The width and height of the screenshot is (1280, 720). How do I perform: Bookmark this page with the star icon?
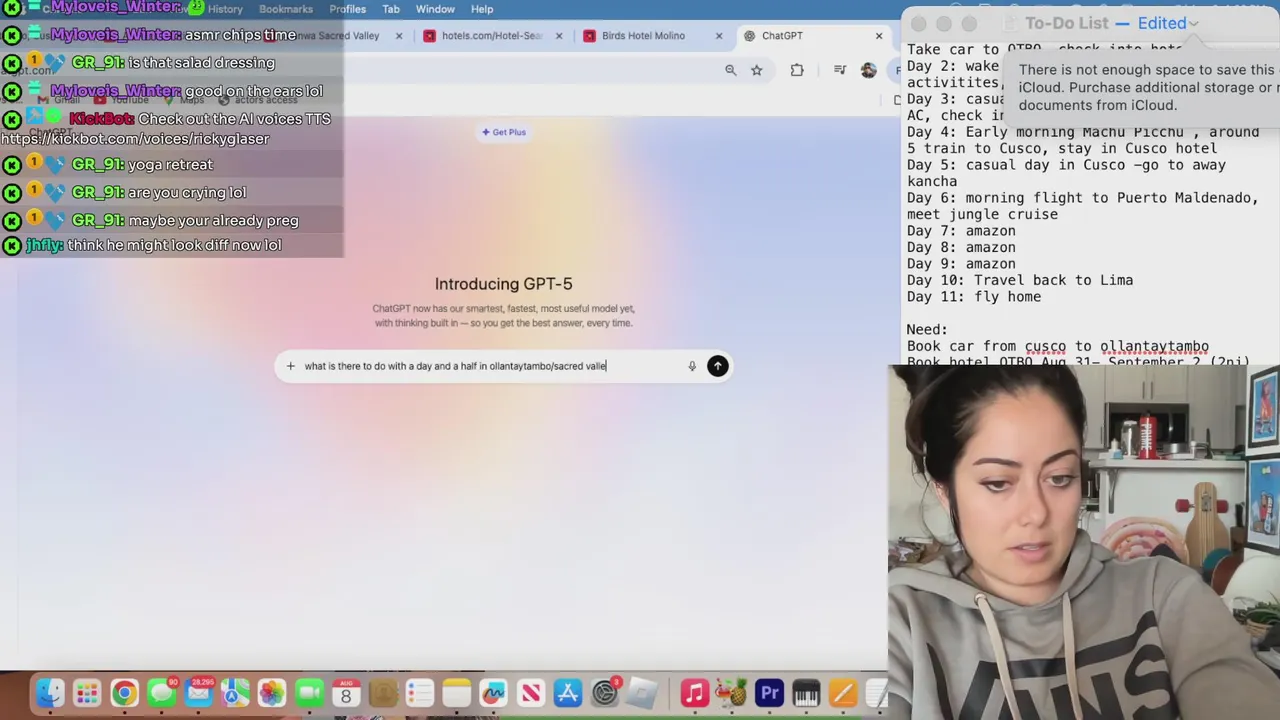757,70
